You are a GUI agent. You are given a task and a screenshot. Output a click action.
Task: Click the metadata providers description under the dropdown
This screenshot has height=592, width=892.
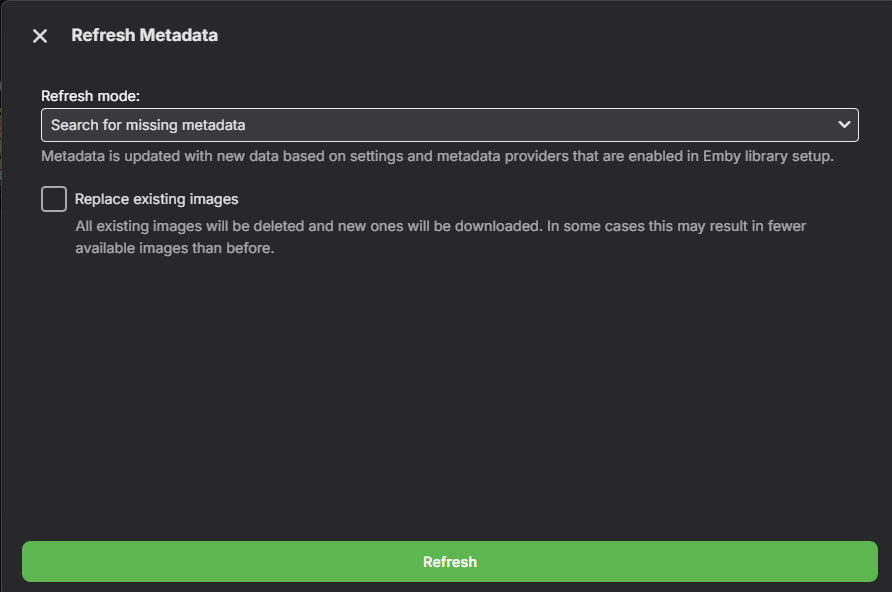click(437, 157)
